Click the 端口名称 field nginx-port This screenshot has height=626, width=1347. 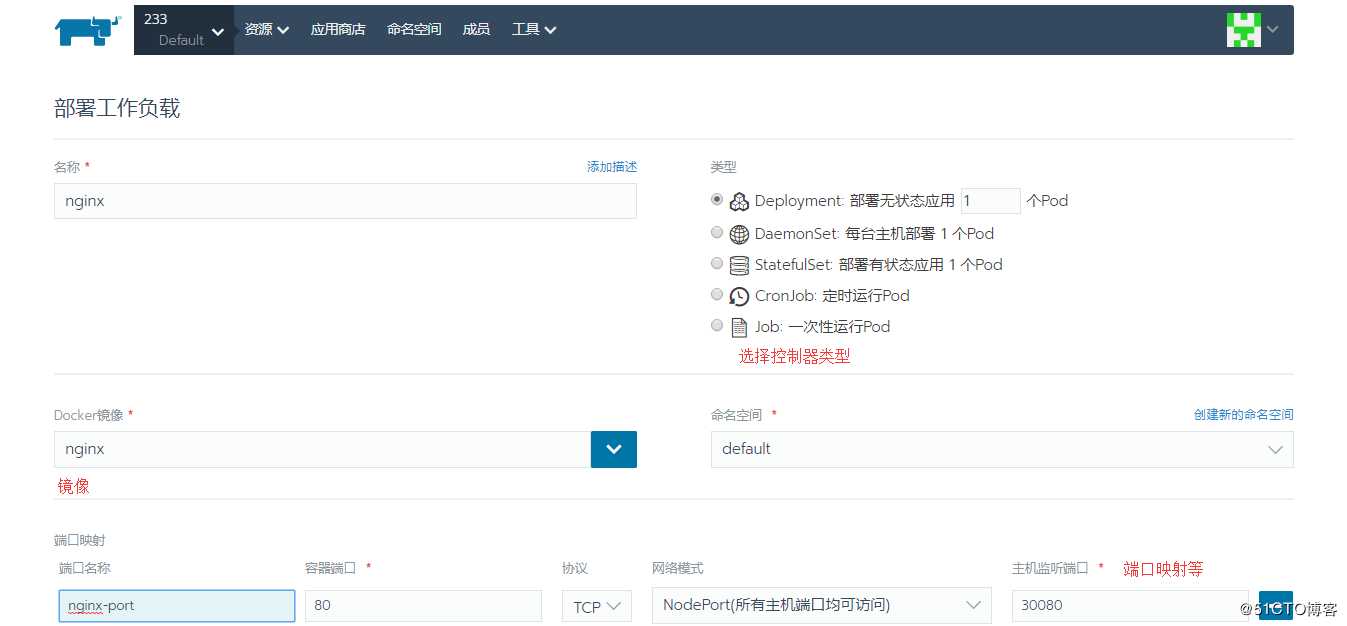[x=177, y=606]
